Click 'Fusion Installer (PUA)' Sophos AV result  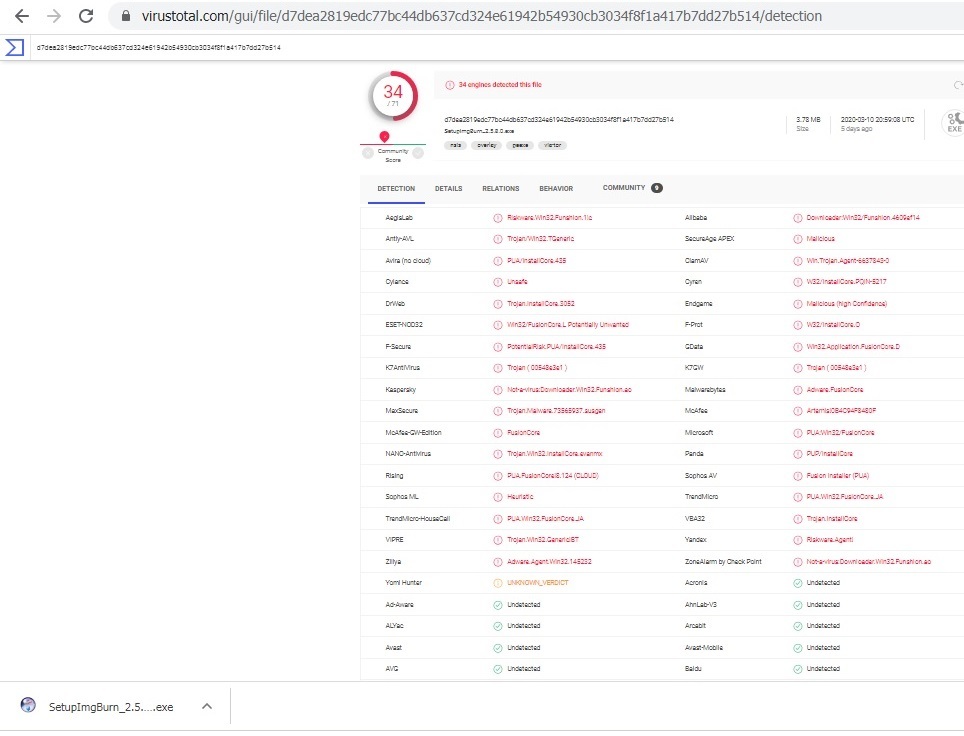click(x=837, y=476)
